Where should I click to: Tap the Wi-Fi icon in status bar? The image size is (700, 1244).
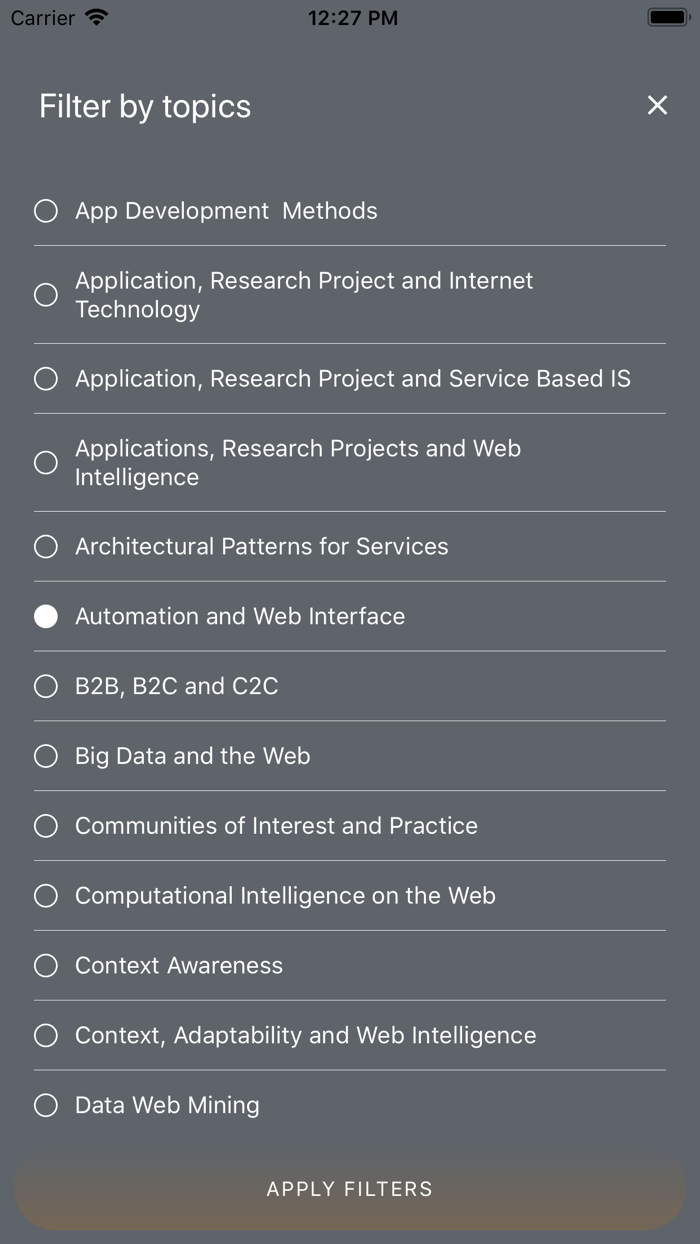(96, 17)
